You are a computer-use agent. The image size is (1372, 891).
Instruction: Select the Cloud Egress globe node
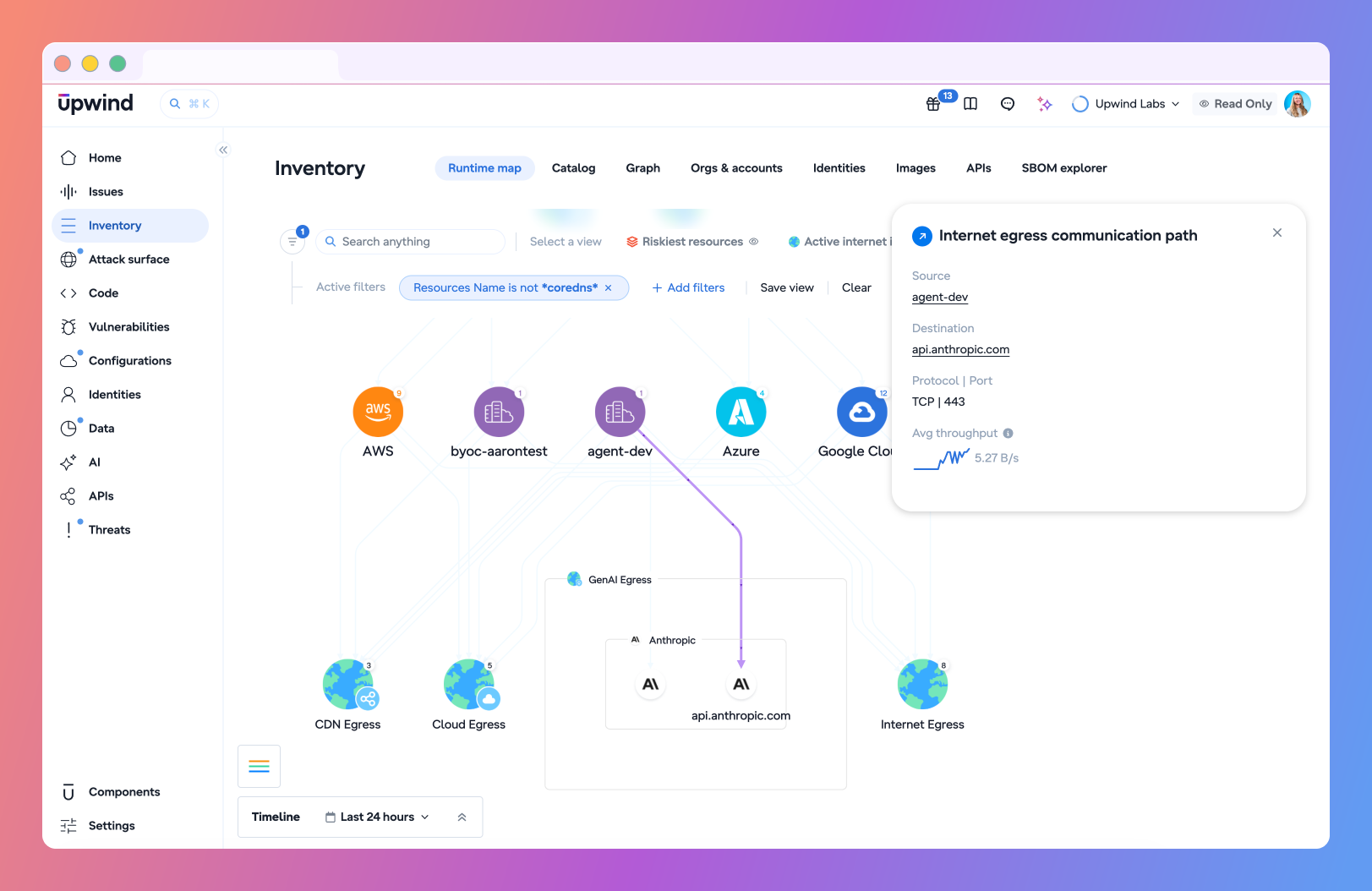[469, 684]
